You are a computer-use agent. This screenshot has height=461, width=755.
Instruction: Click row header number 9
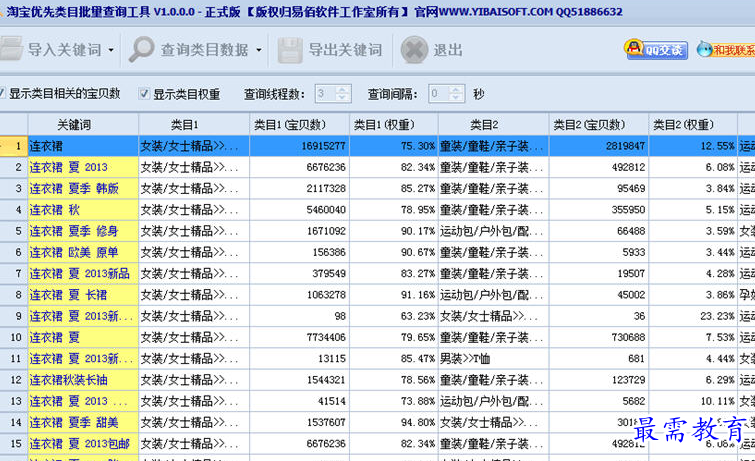click(x=13, y=316)
